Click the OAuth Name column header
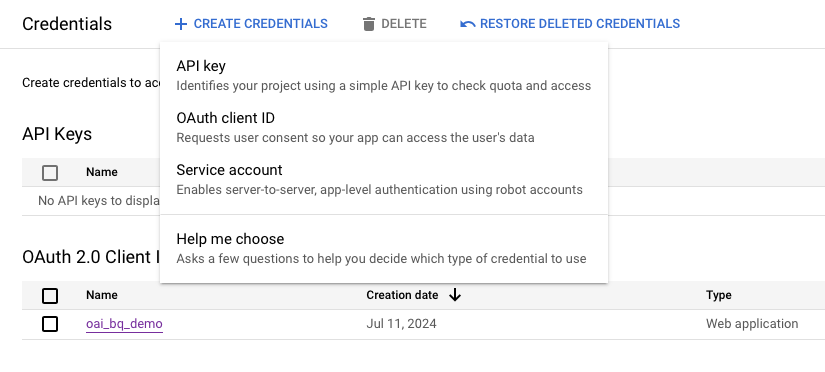The height and width of the screenshot is (372, 825). tap(102, 295)
